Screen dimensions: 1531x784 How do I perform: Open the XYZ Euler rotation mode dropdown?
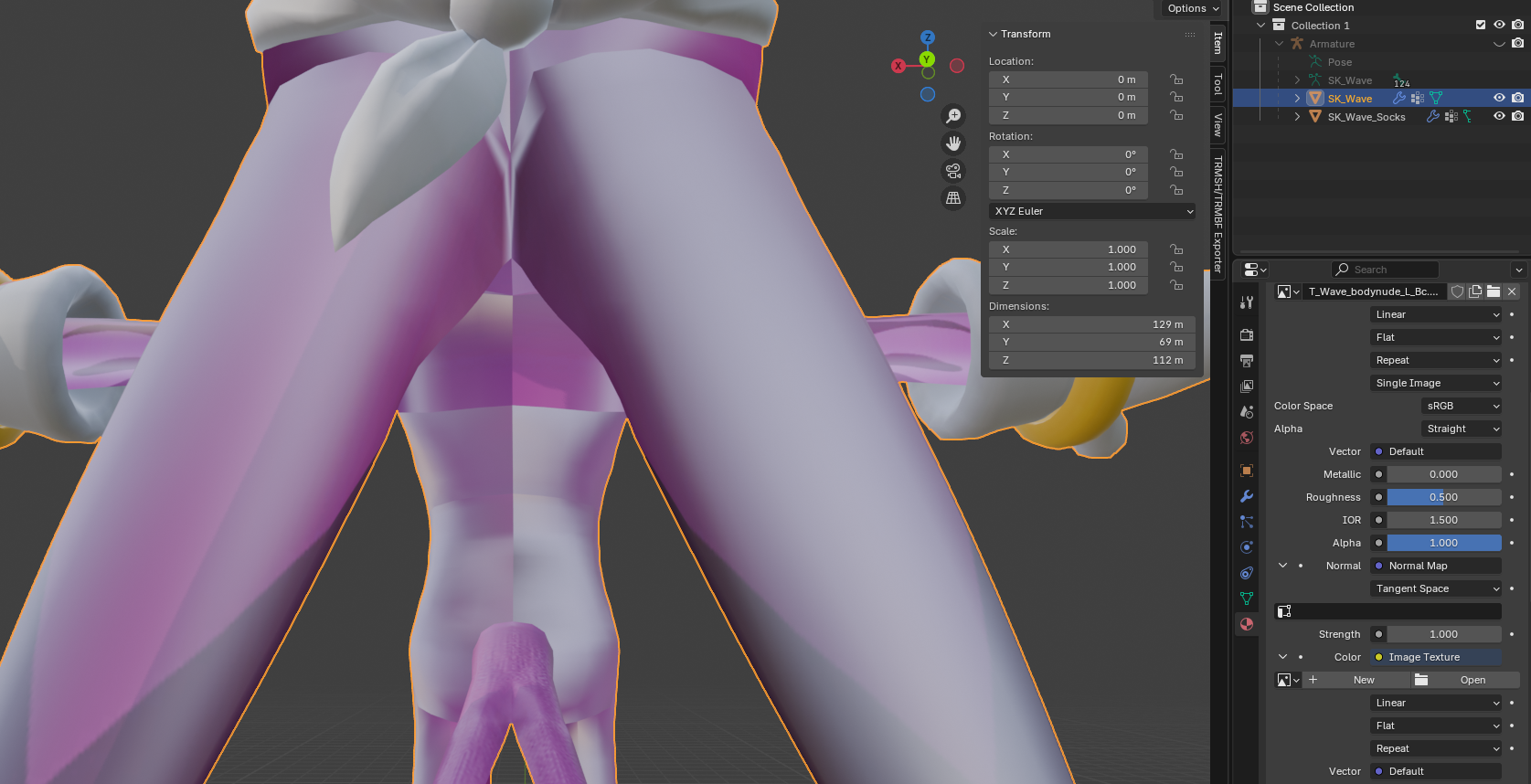(1092, 211)
